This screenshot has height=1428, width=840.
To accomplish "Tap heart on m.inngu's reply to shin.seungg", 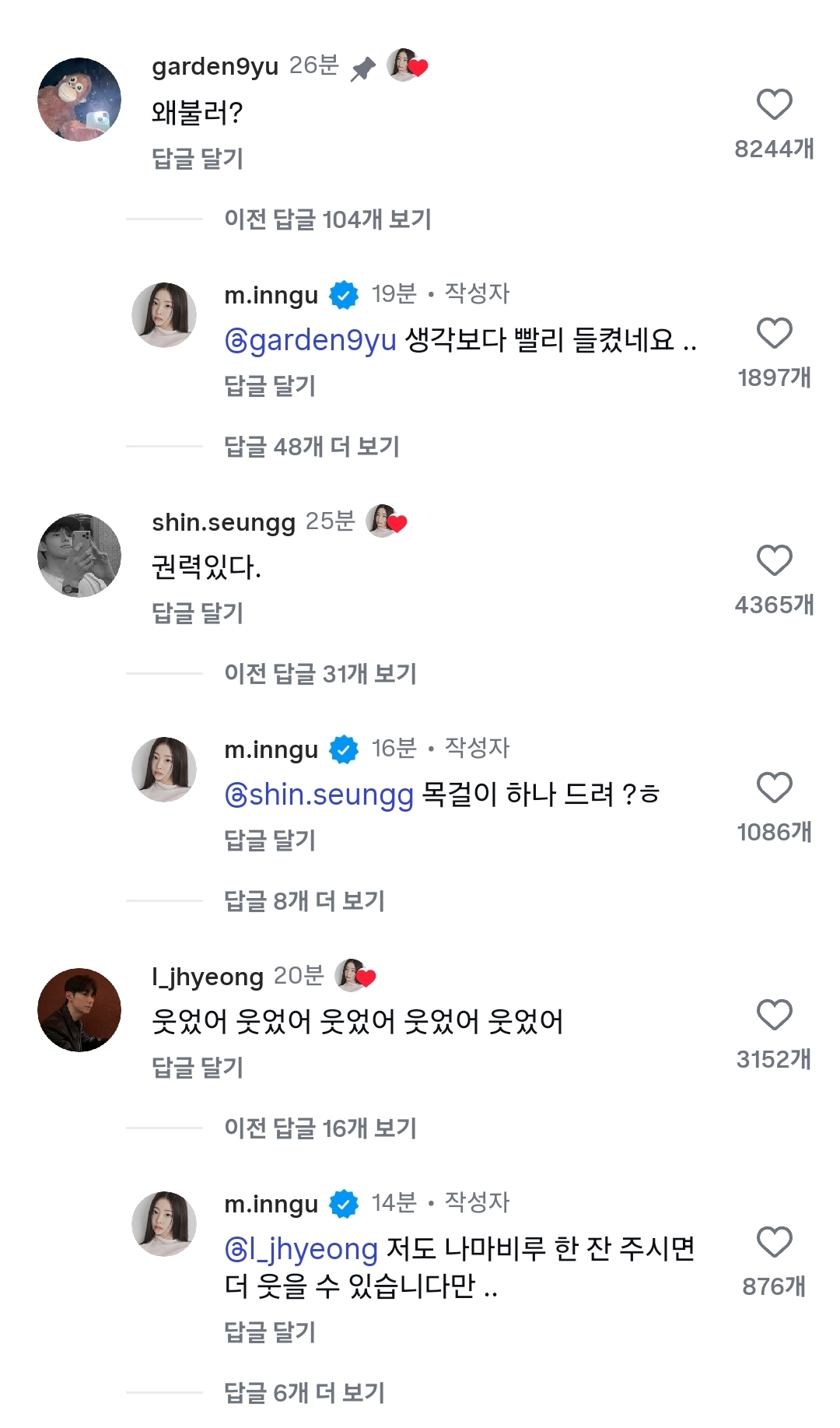I will click(774, 788).
